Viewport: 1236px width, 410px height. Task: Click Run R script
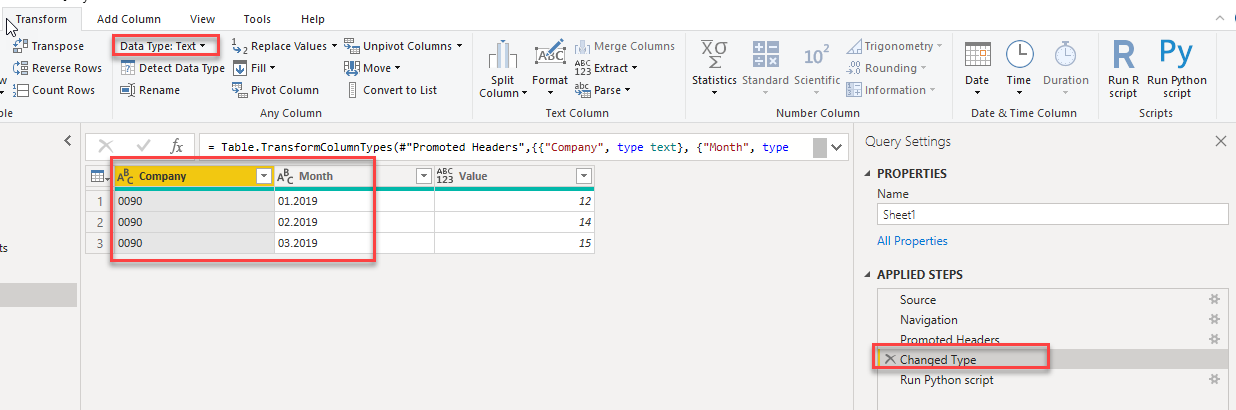[x=1124, y=69]
